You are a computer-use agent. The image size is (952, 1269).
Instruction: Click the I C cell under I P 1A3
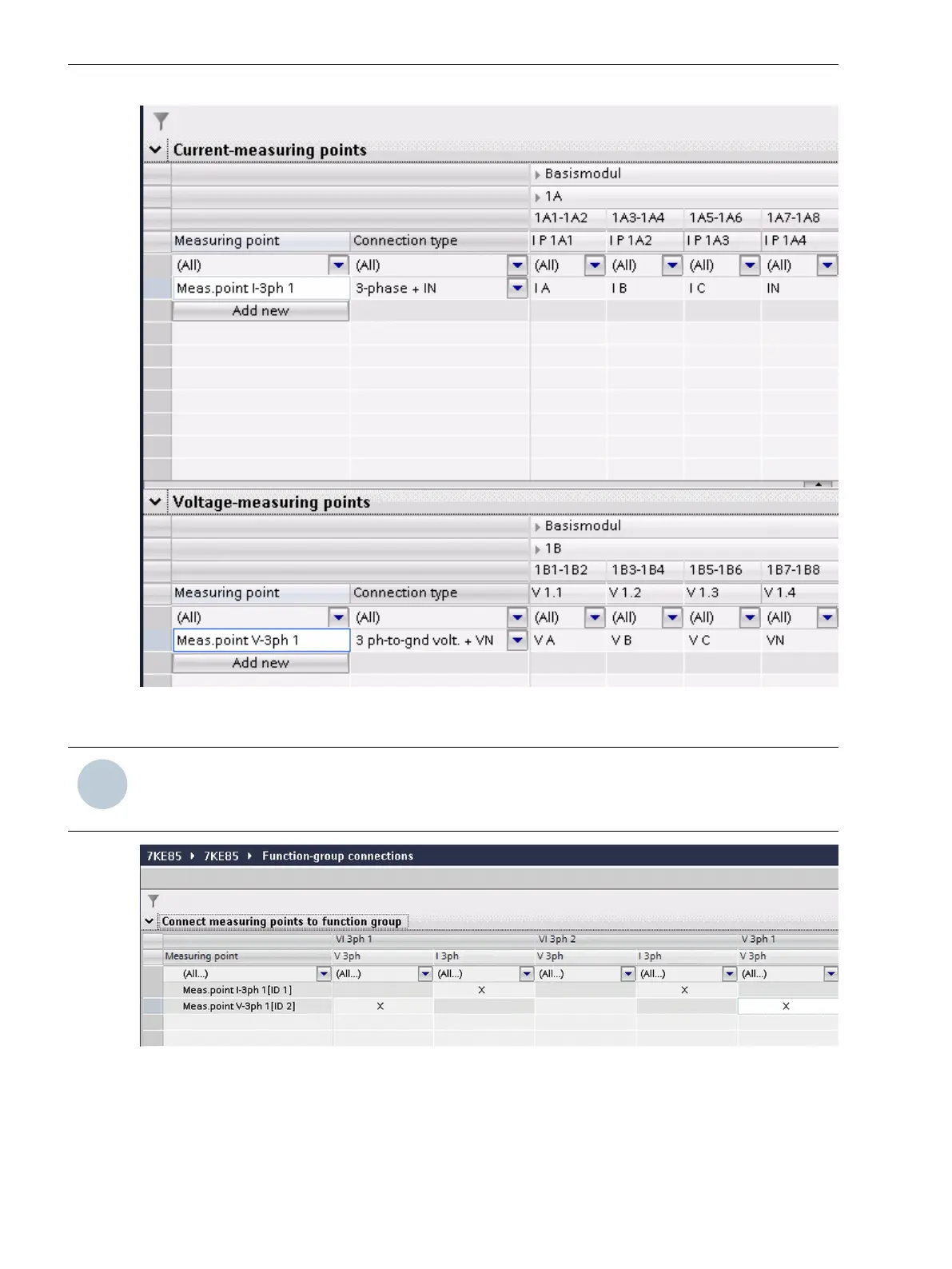coord(723,288)
